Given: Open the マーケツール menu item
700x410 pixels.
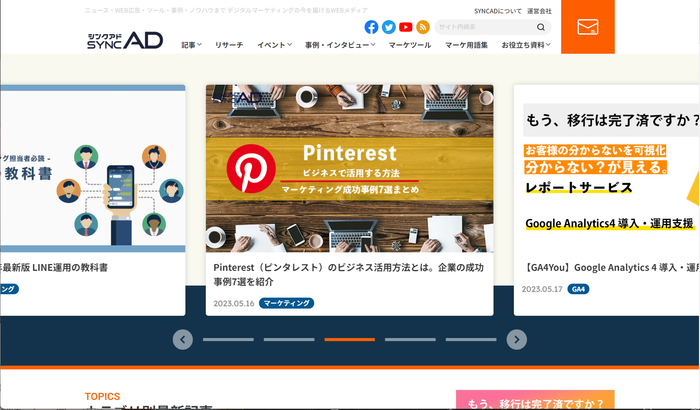Looking at the screenshot, I should pyautogui.click(x=410, y=45).
